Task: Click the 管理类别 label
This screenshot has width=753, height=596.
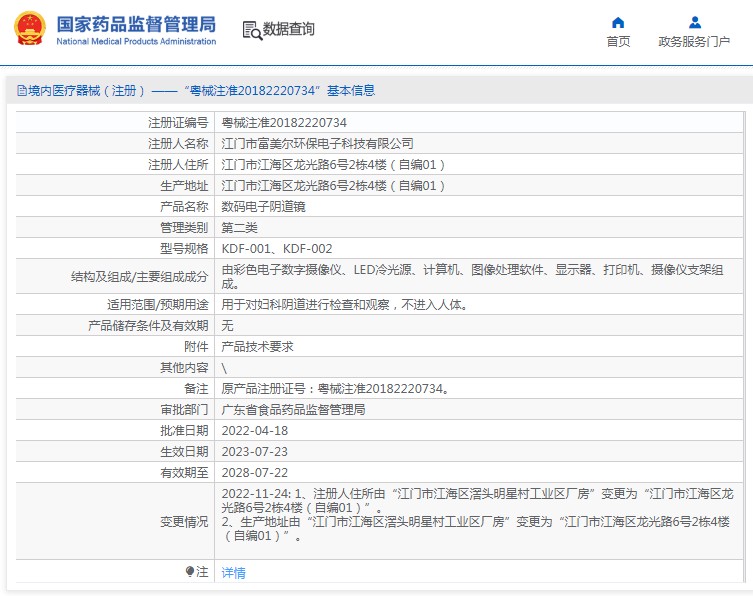Action: point(184,228)
